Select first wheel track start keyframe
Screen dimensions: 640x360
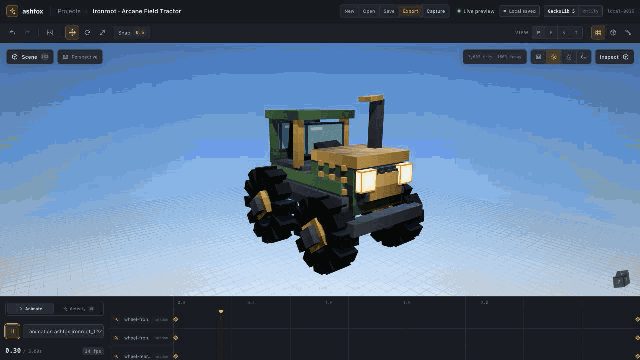176,319
